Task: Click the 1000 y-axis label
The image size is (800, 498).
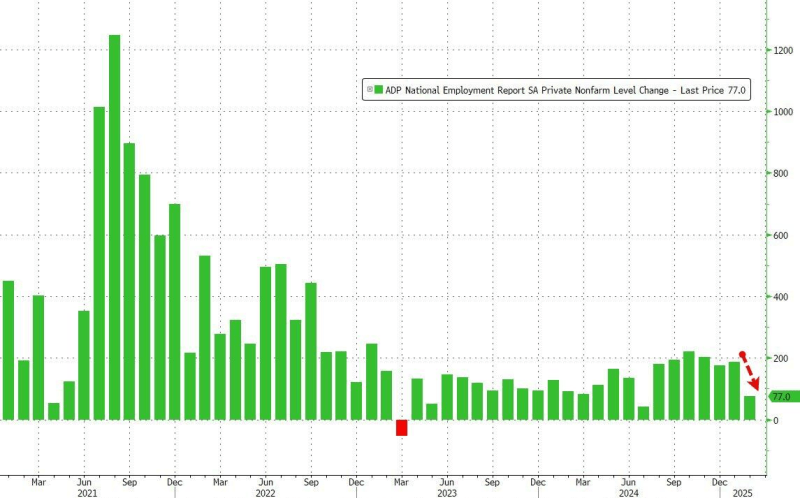Action: (x=783, y=111)
